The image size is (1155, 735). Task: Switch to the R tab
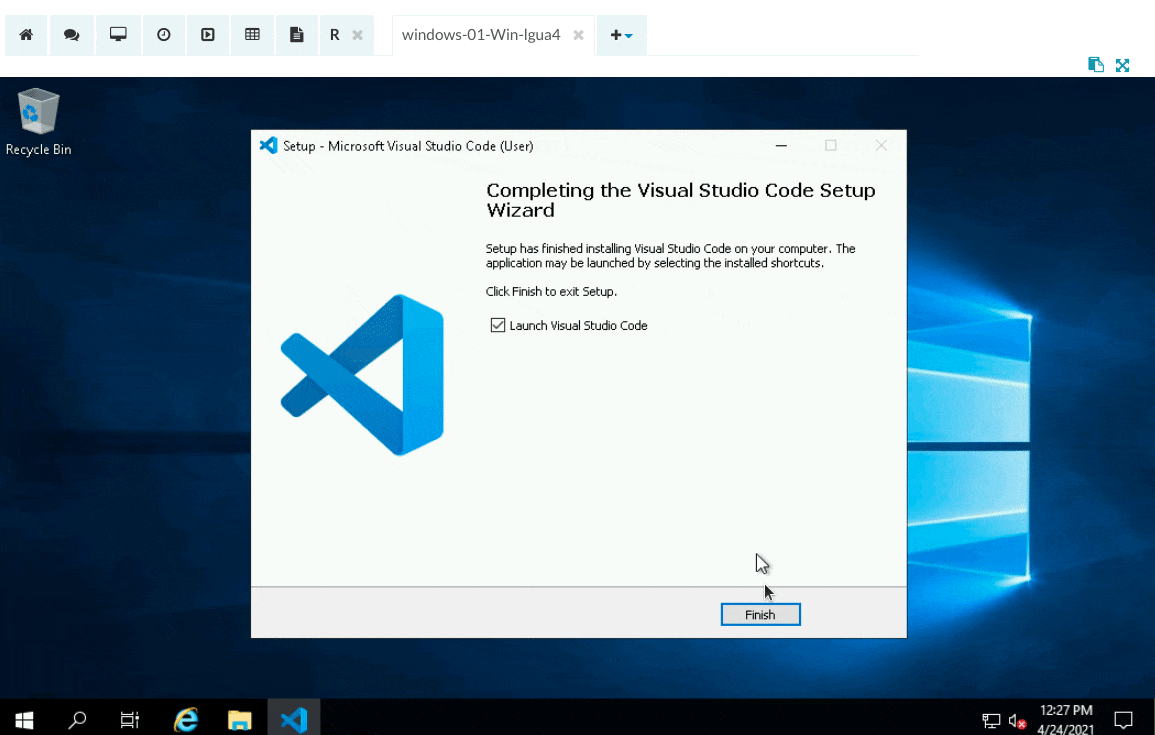pyautogui.click(x=335, y=35)
